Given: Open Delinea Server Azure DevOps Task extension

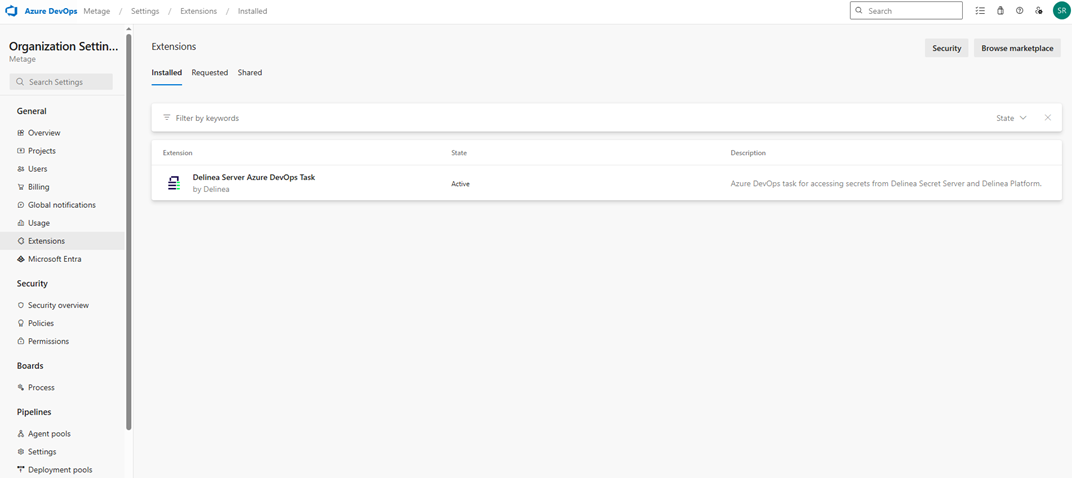Looking at the screenshot, I should tap(253, 177).
